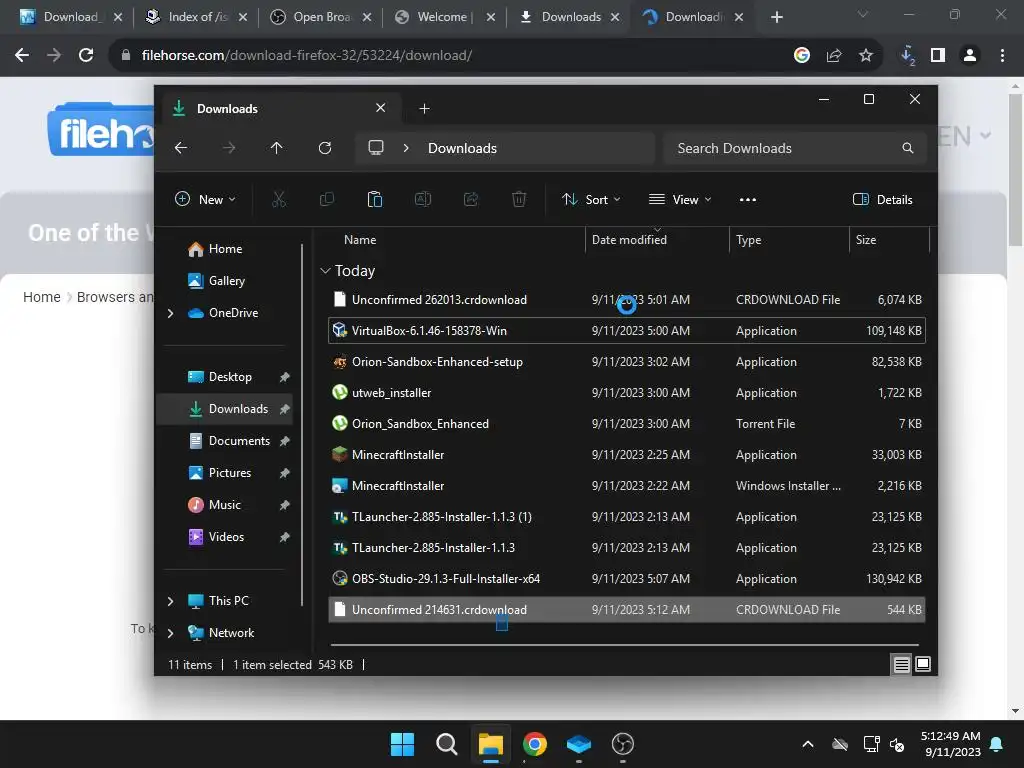This screenshot has width=1024, height=768.
Task: Click the Search Downloads field
Action: pos(794,148)
